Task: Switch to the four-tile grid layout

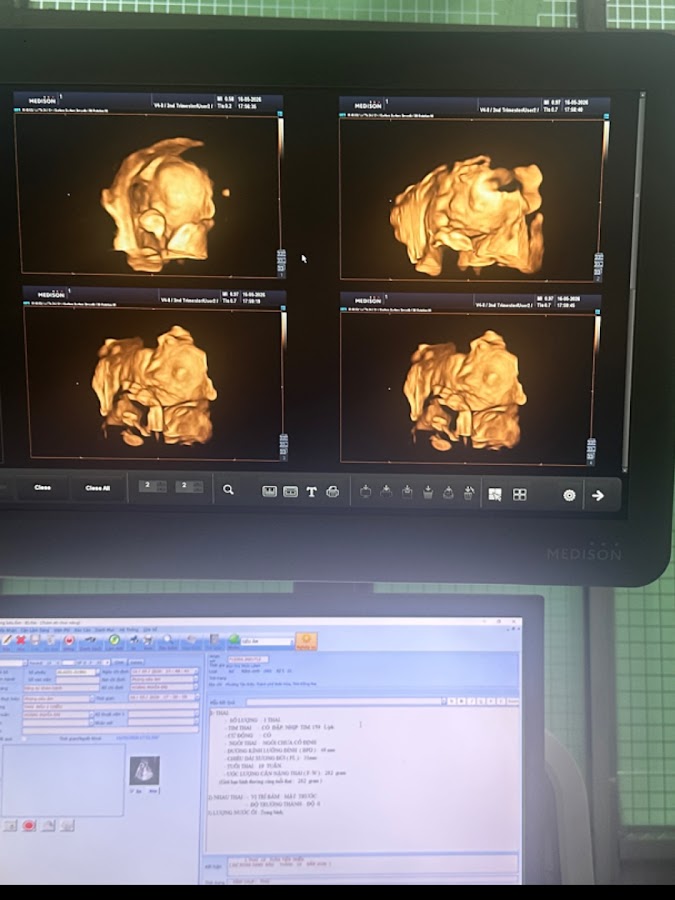Action: pyautogui.click(x=519, y=494)
